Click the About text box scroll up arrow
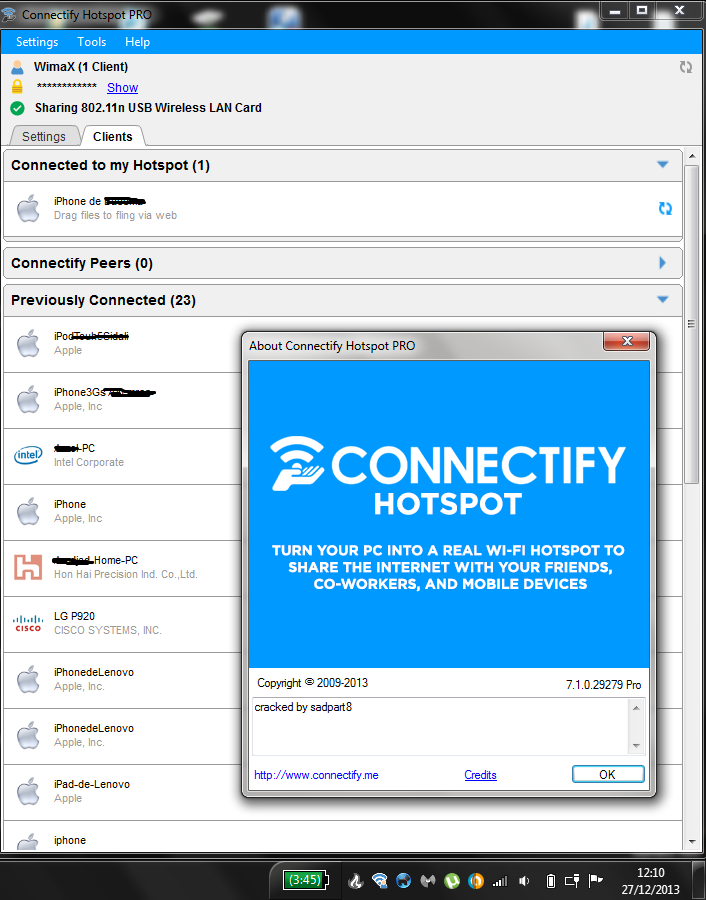Viewport: 706px width, 900px height. [x=636, y=708]
